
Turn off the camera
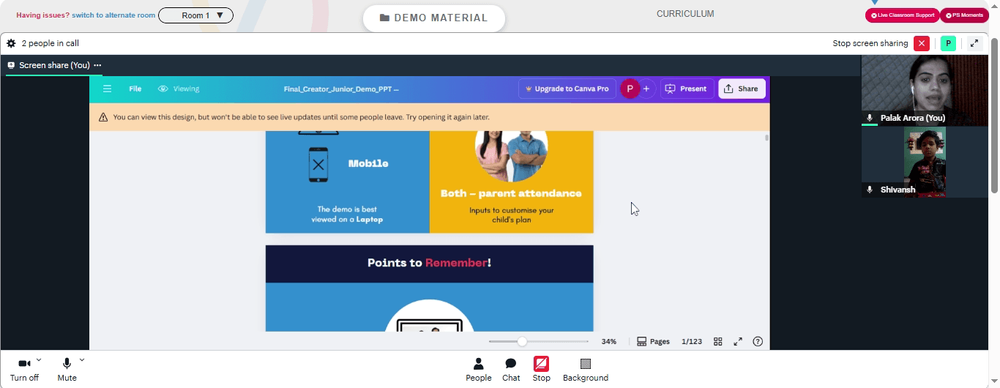click(x=24, y=369)
